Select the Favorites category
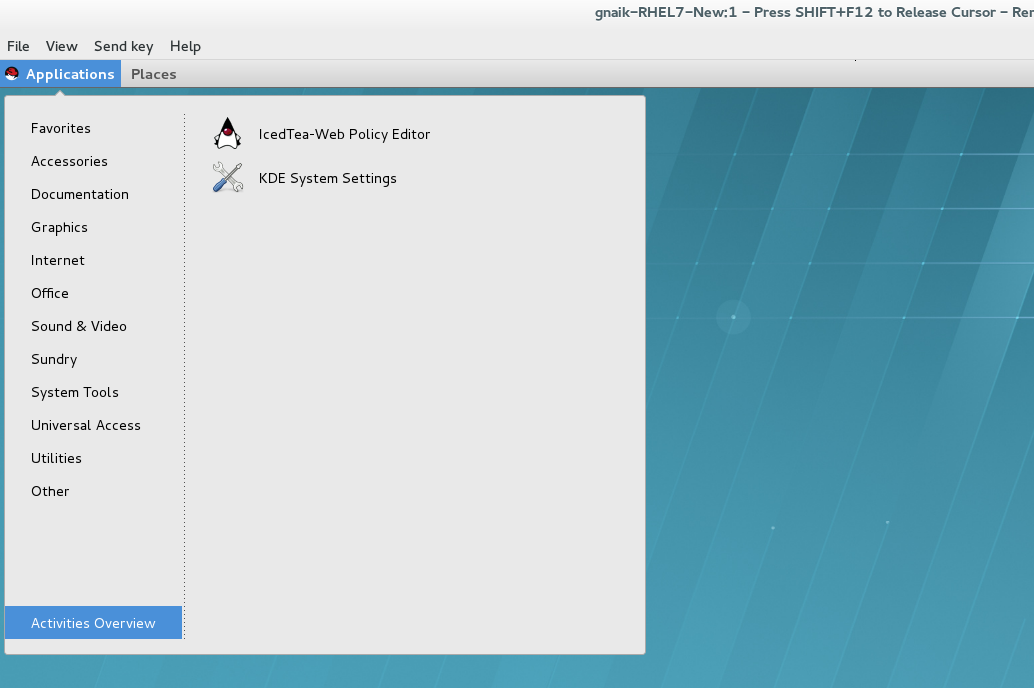 click(61, 128)
